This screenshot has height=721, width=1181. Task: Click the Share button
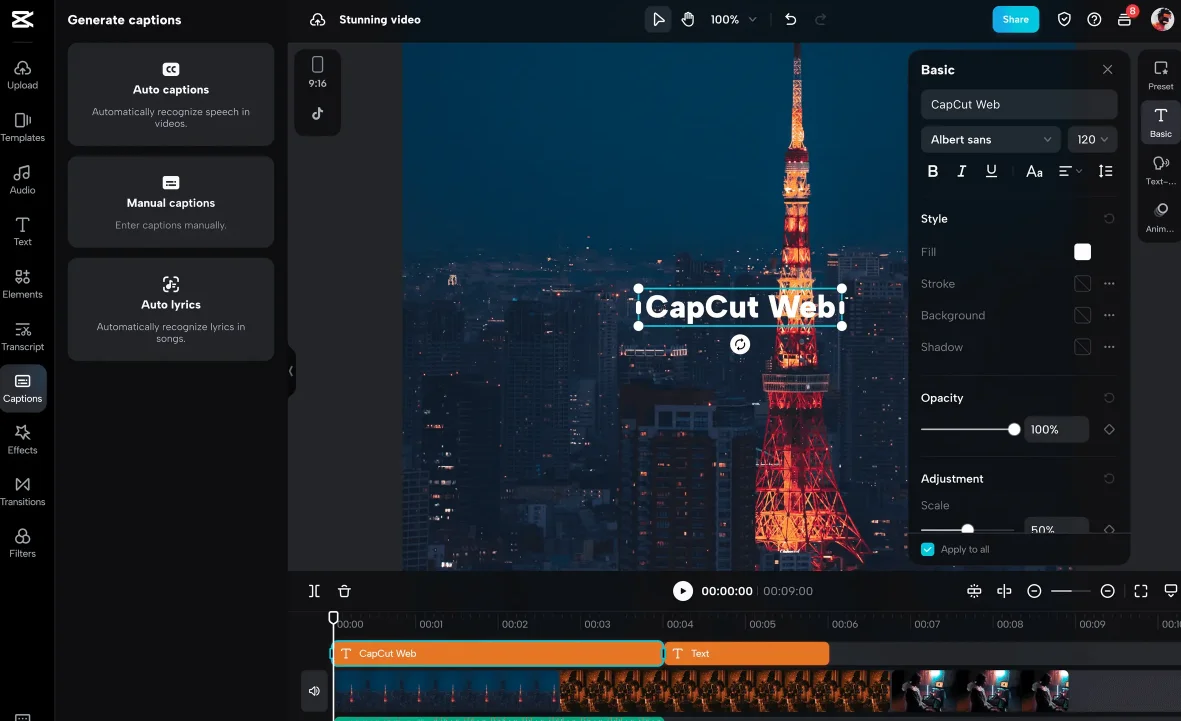(1015, 20)
